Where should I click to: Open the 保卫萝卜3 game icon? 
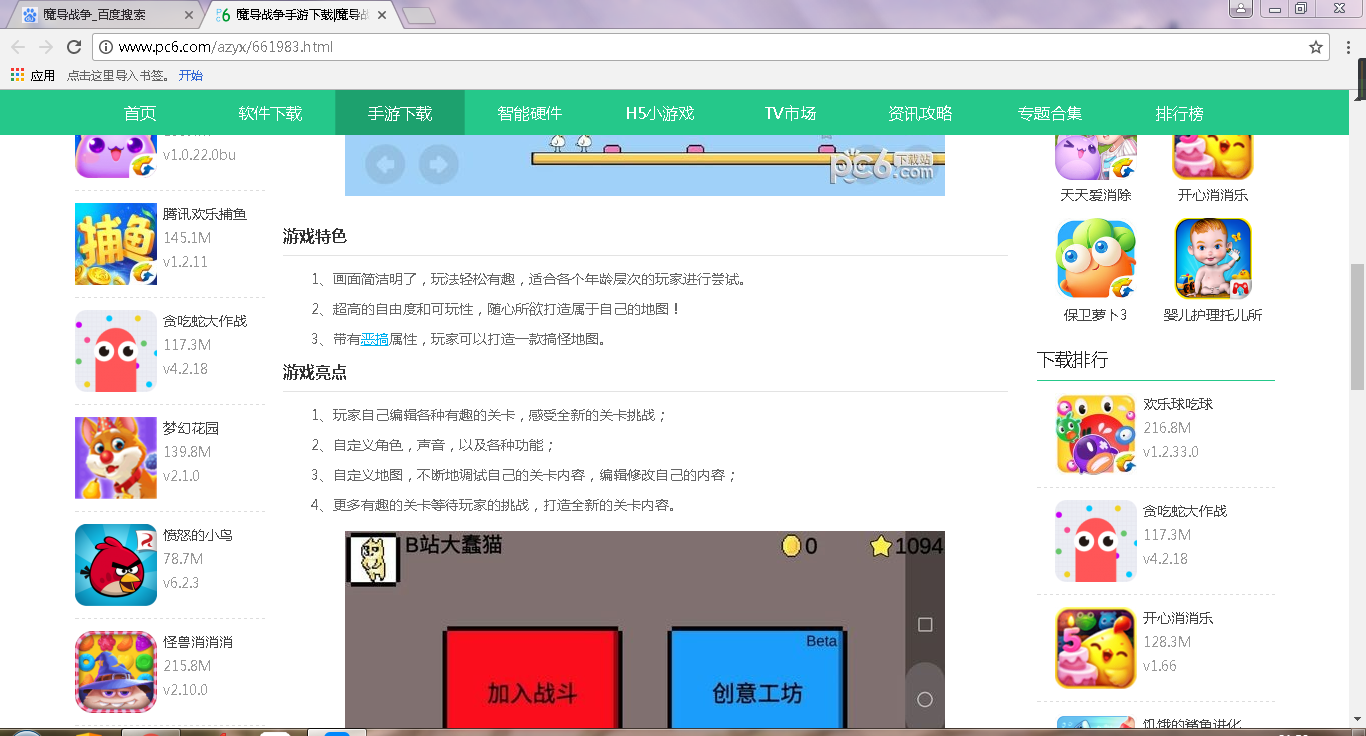click(1096, 259)
